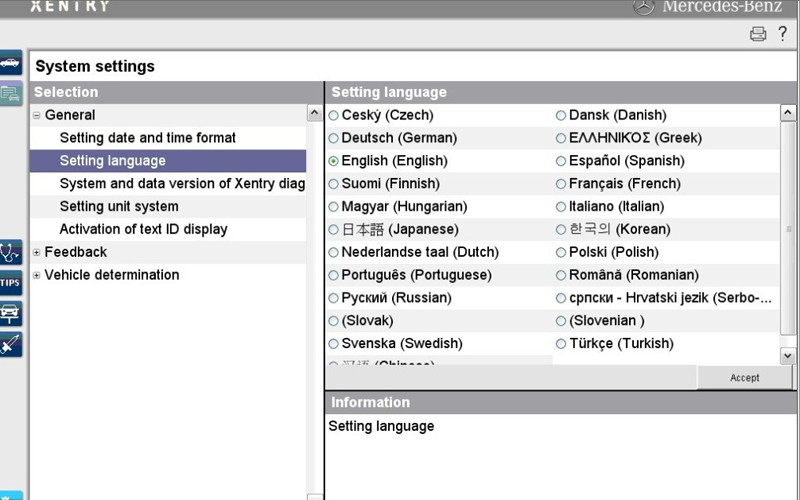Image resolution: width=800 pixels, height=500 pixels.
Task: Open the TIPS sidebar icon
Action: 10,283
